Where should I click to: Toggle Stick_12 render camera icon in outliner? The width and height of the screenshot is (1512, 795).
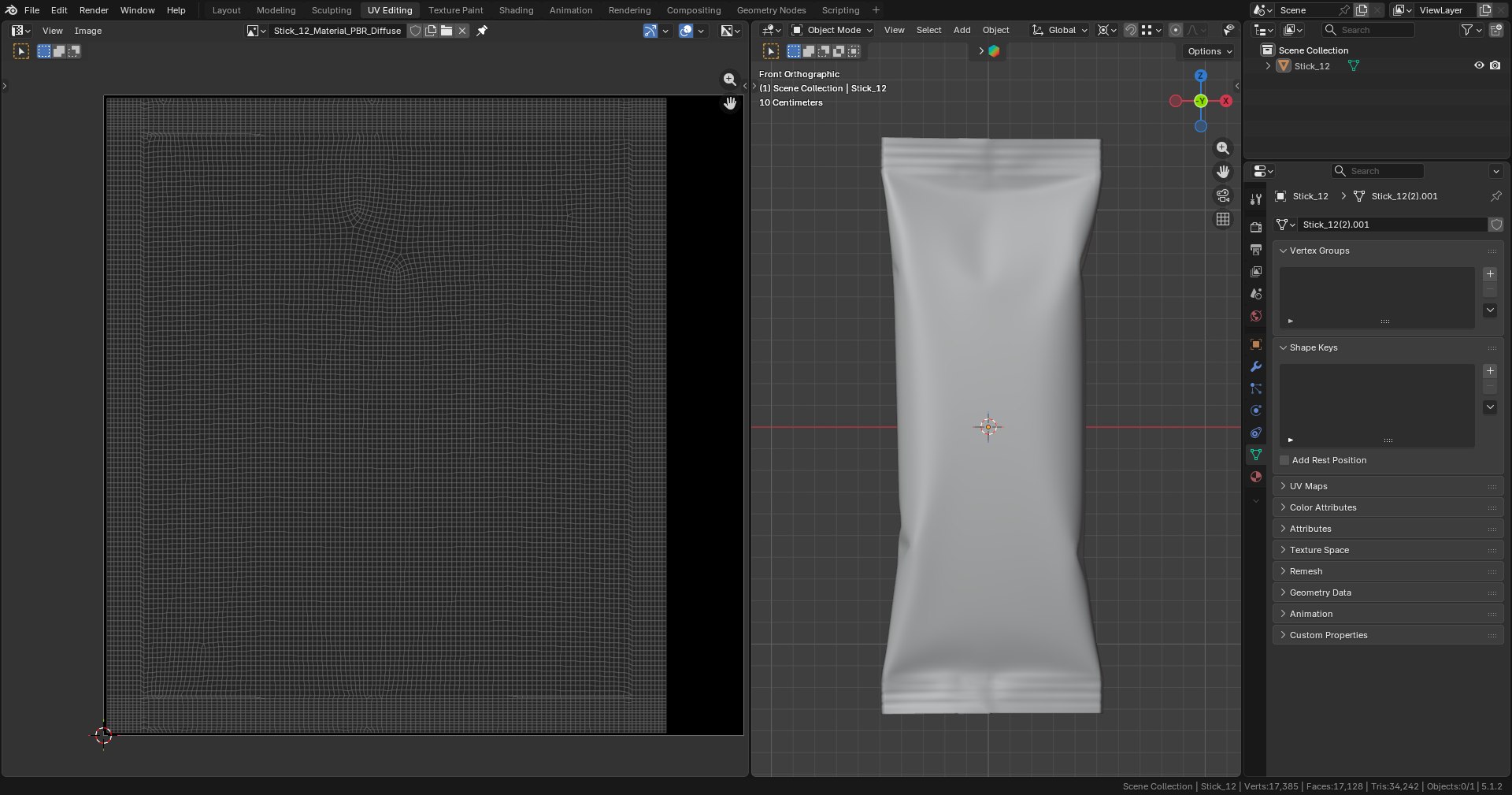1495,66
